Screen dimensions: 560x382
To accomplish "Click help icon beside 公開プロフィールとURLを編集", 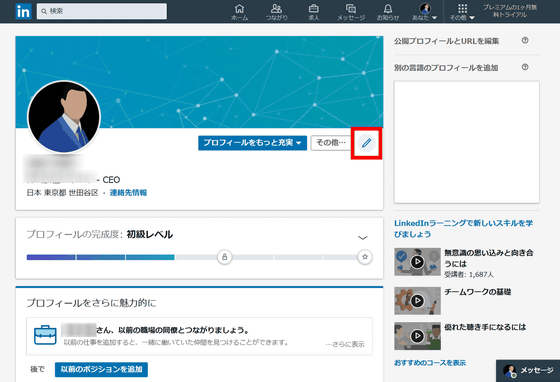I will 525,40.
